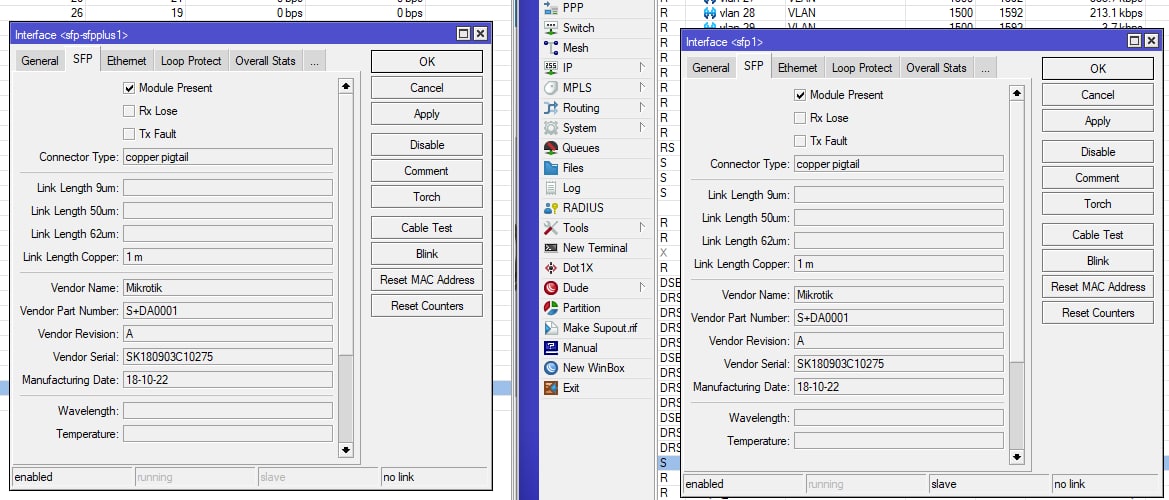Click OK in sfp-sfpplus1 window

pyautogui.click(x=426, y=62)
